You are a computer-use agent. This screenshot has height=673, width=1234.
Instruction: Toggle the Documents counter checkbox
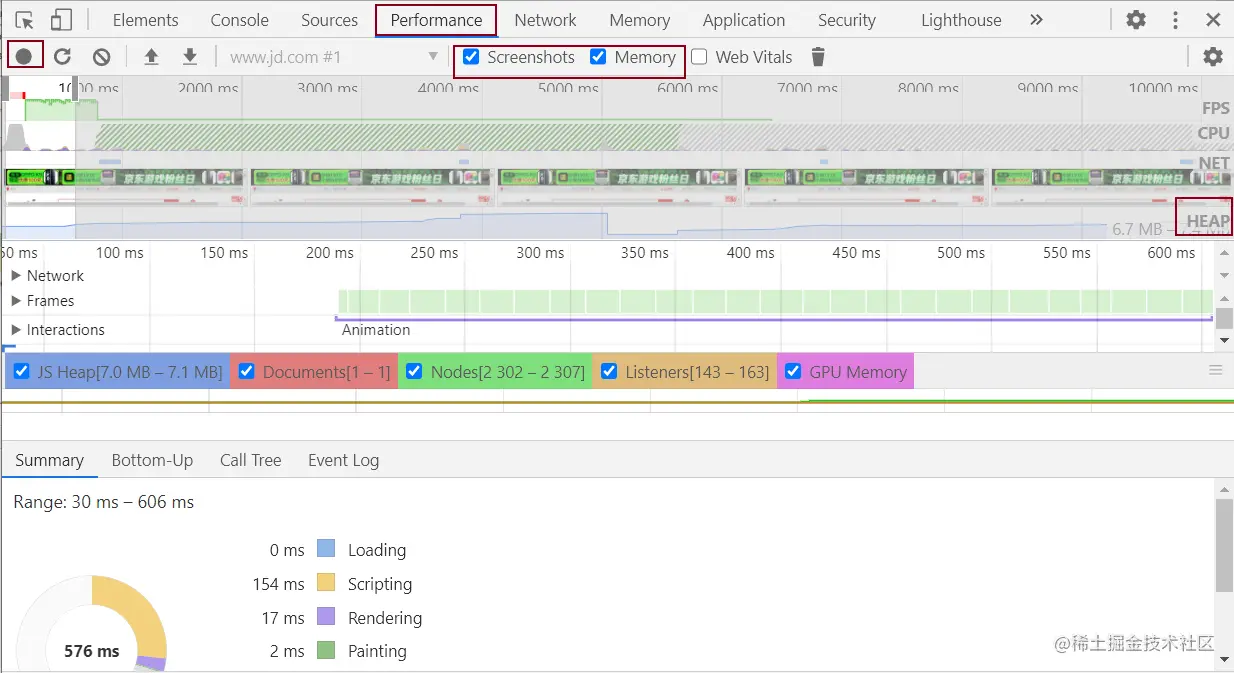(x=247, y=372)
